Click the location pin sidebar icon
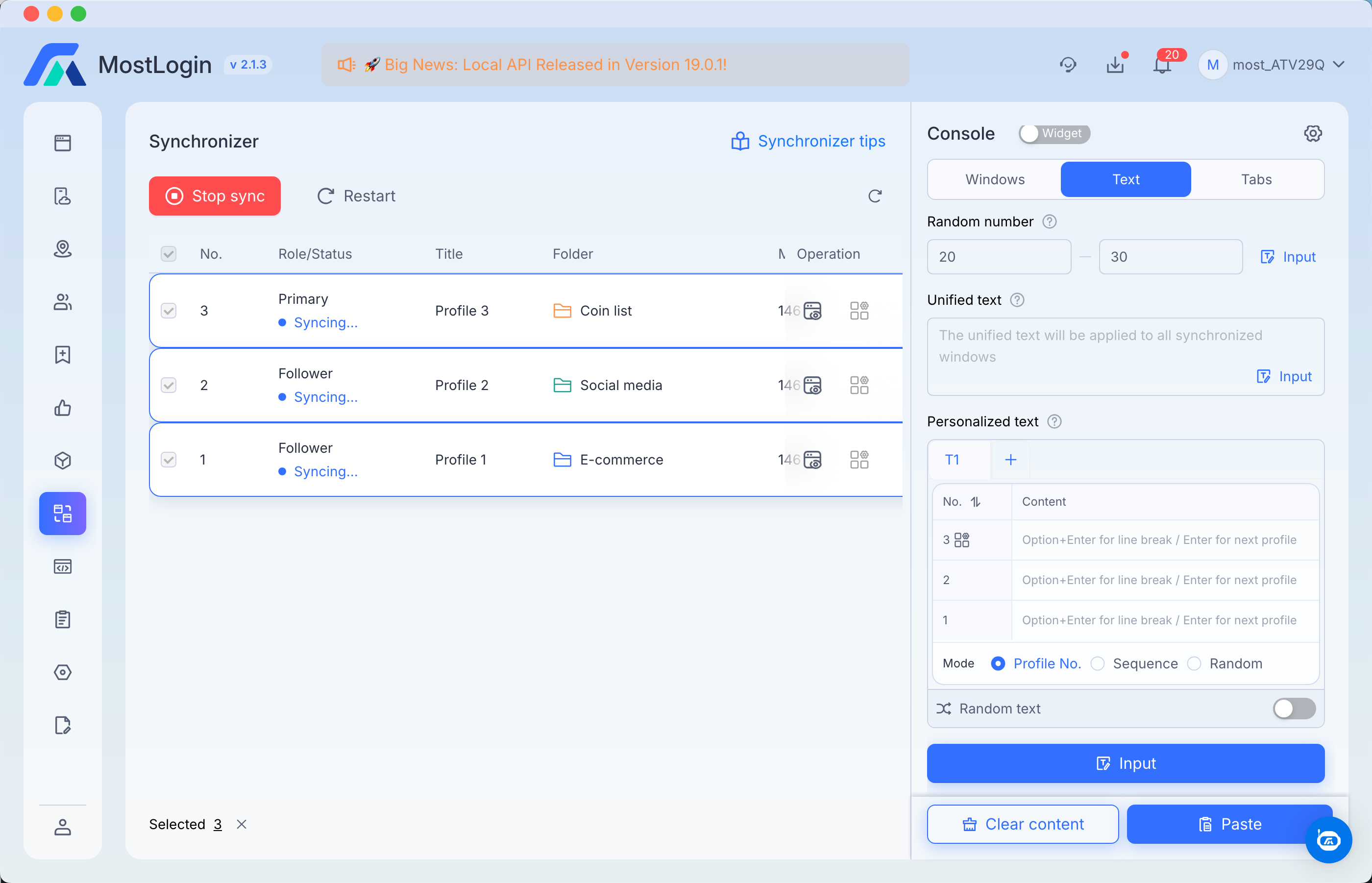 coord(63,249)
